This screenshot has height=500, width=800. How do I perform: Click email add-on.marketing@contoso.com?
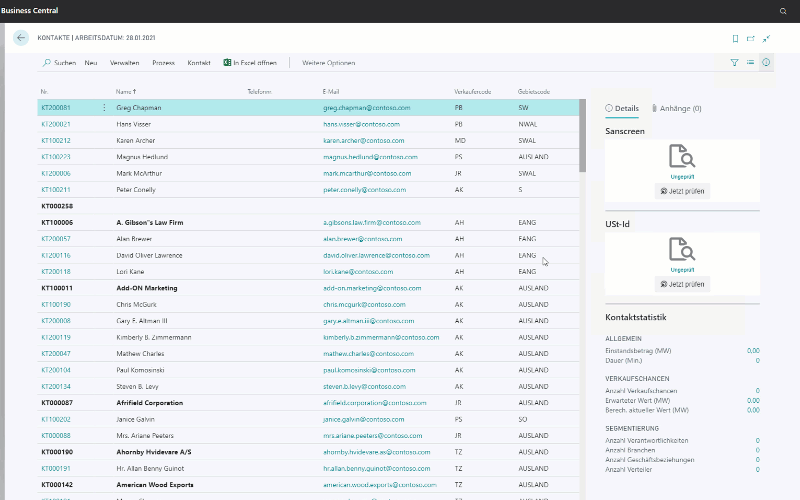coord(372,288)
